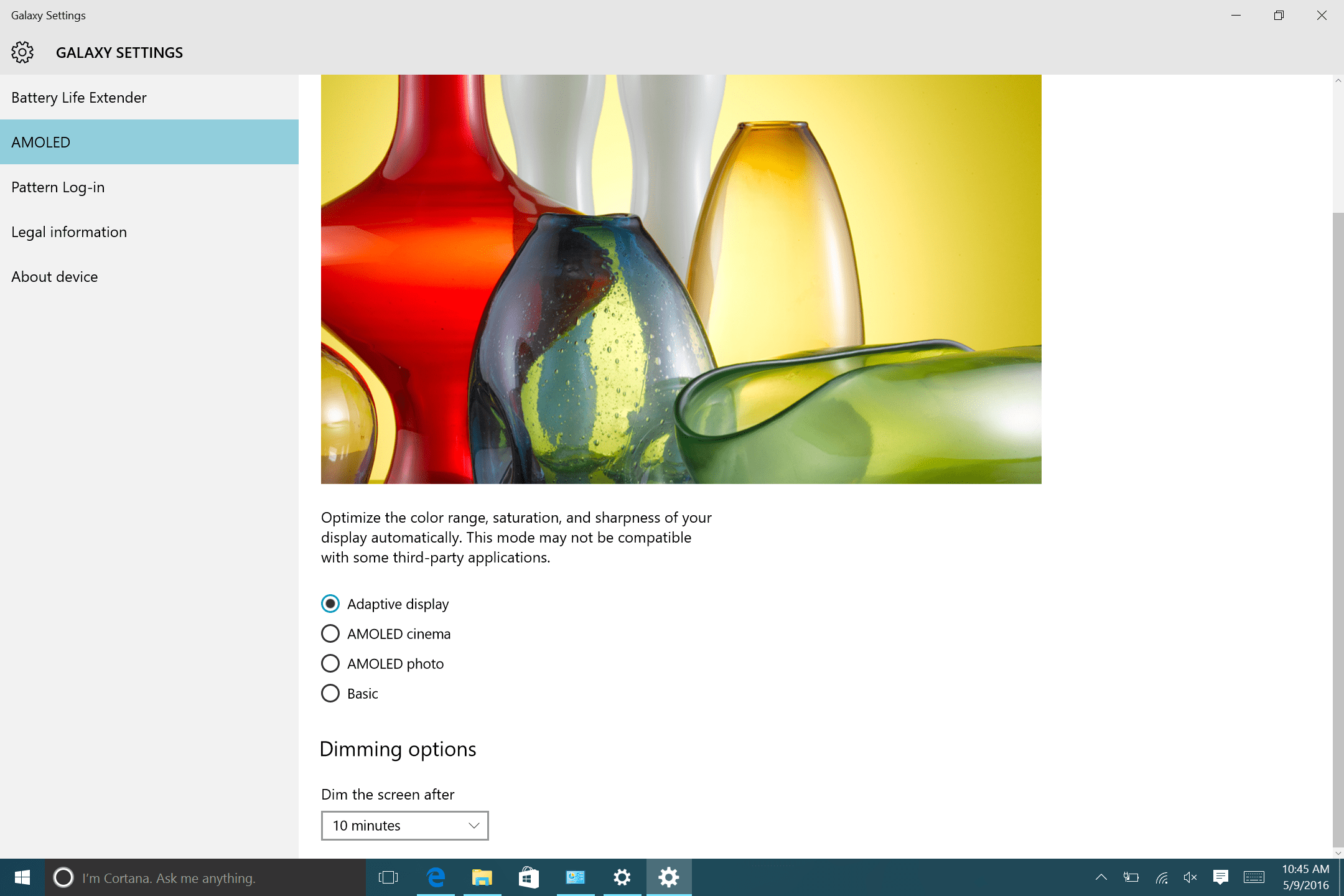The width and height of the screenshot is (1344, 896).
Task: Open the Action Center notification icon
Action: (1220, 877)
